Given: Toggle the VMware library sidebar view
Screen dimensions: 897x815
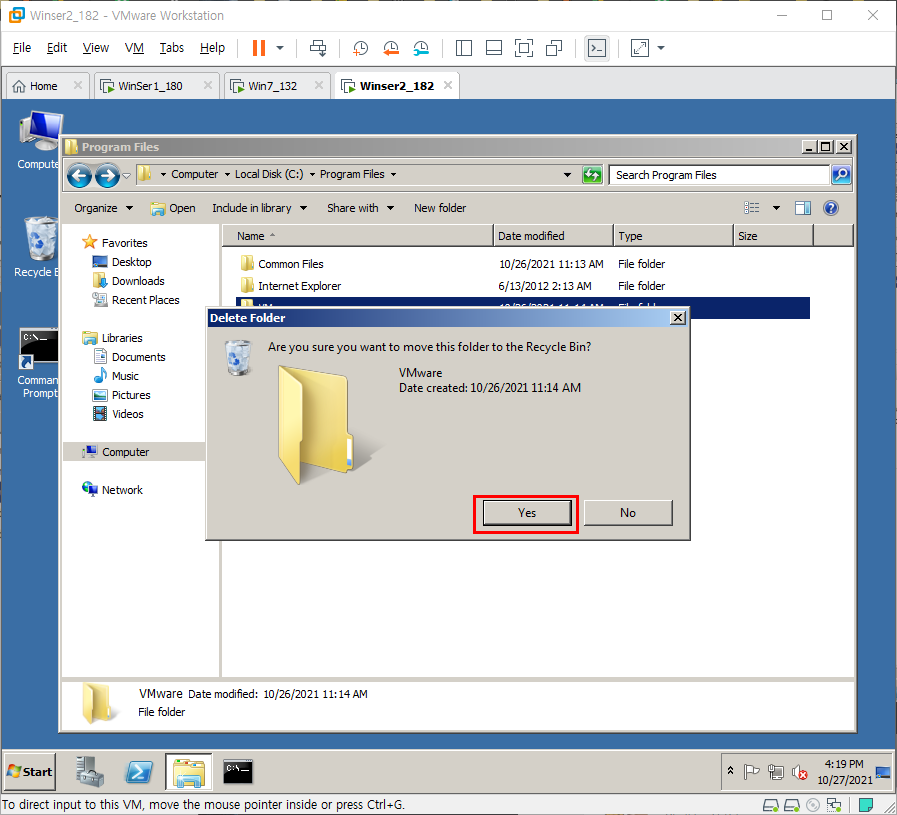Looking at the screenshot, I should [x=463, y=48].
